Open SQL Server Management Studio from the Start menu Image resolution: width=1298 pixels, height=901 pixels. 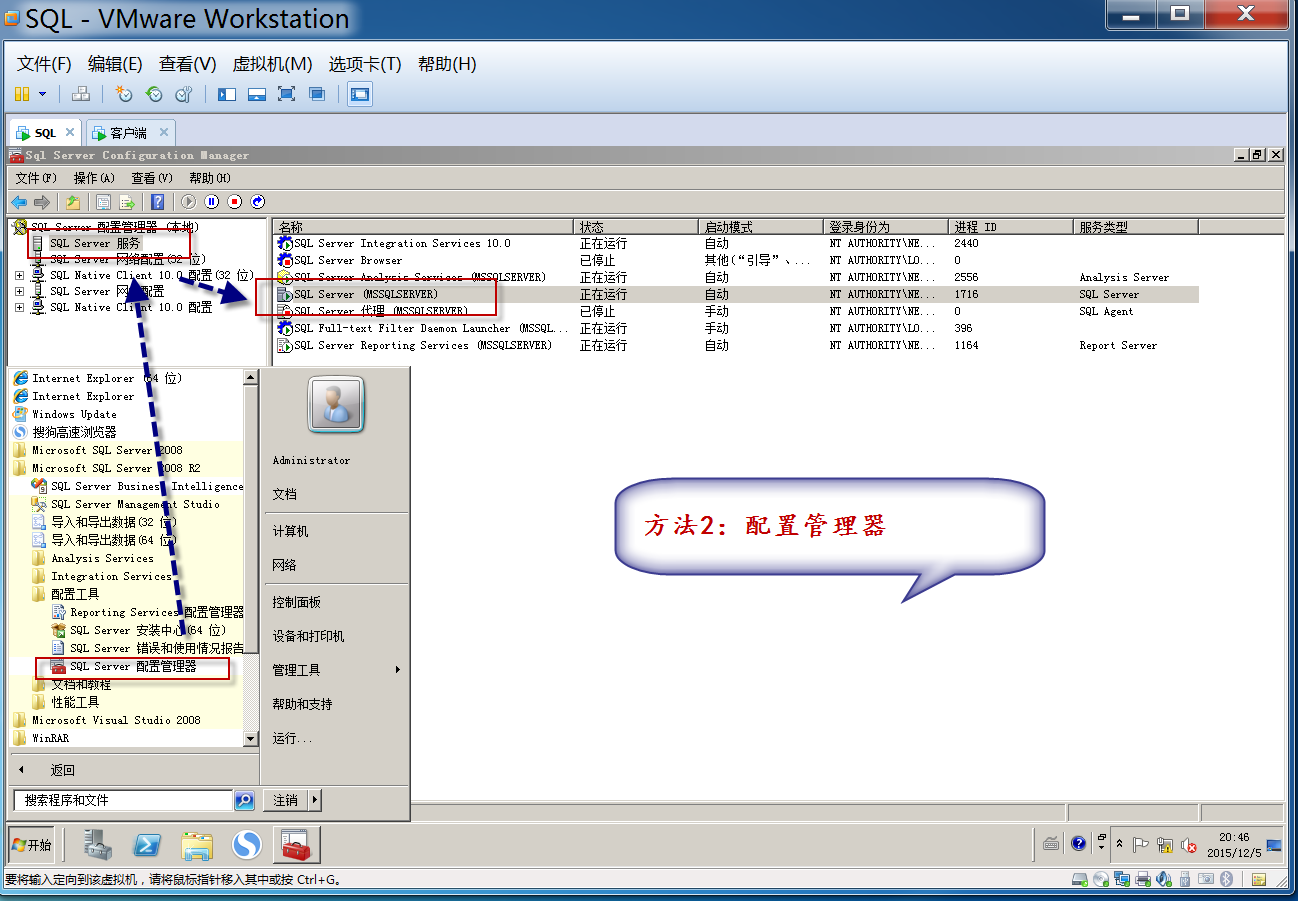136,504
